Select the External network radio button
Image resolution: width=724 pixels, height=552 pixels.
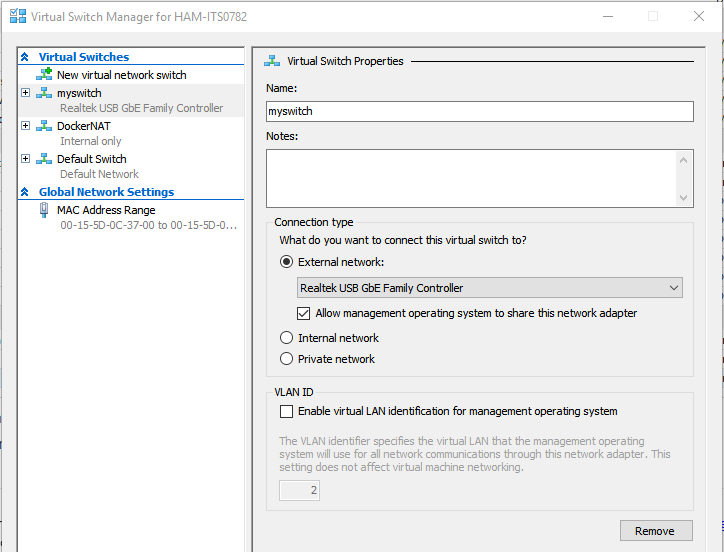click(286, 262)
